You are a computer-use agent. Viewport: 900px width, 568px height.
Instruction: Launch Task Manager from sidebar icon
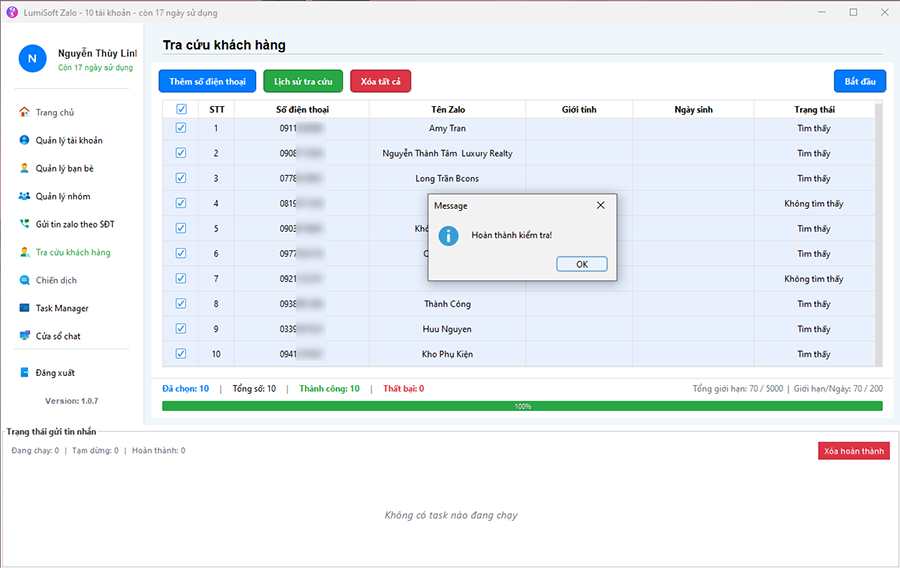point(24,308)
